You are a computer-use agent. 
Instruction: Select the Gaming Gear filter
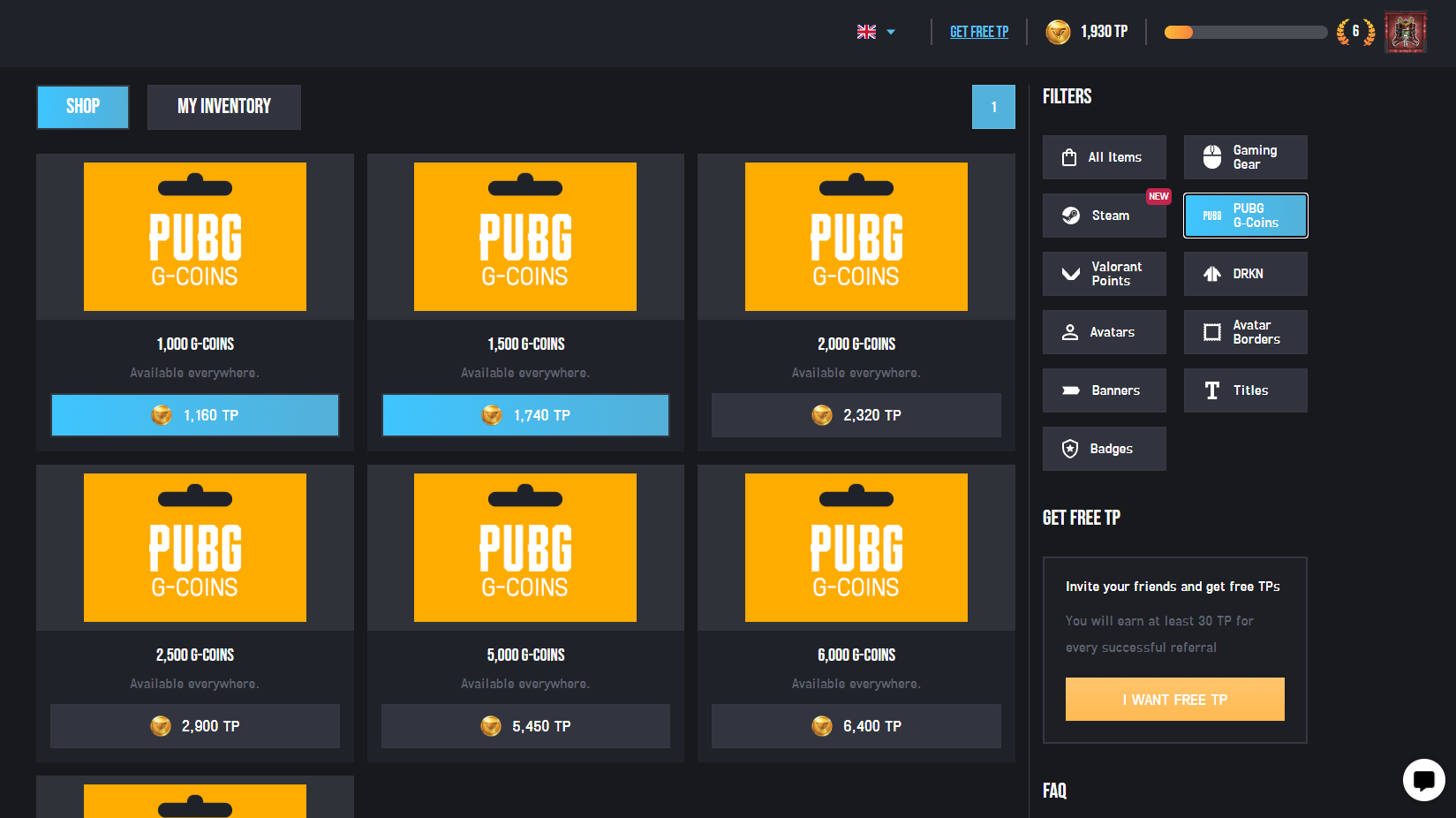point(1246,157)
